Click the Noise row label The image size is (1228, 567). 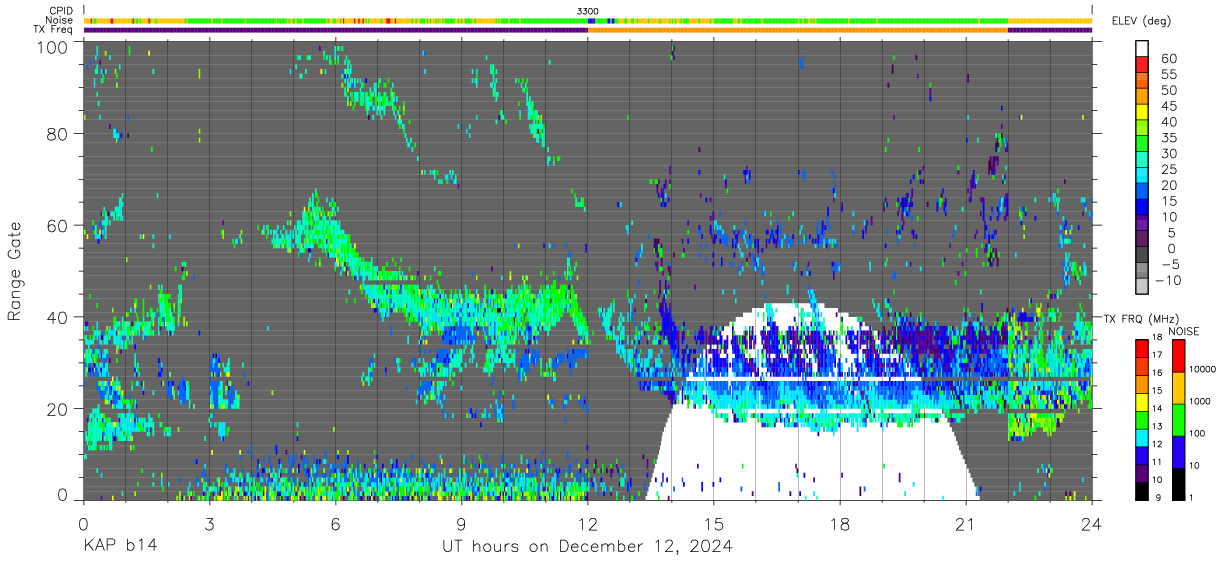[x=59, y=20]
